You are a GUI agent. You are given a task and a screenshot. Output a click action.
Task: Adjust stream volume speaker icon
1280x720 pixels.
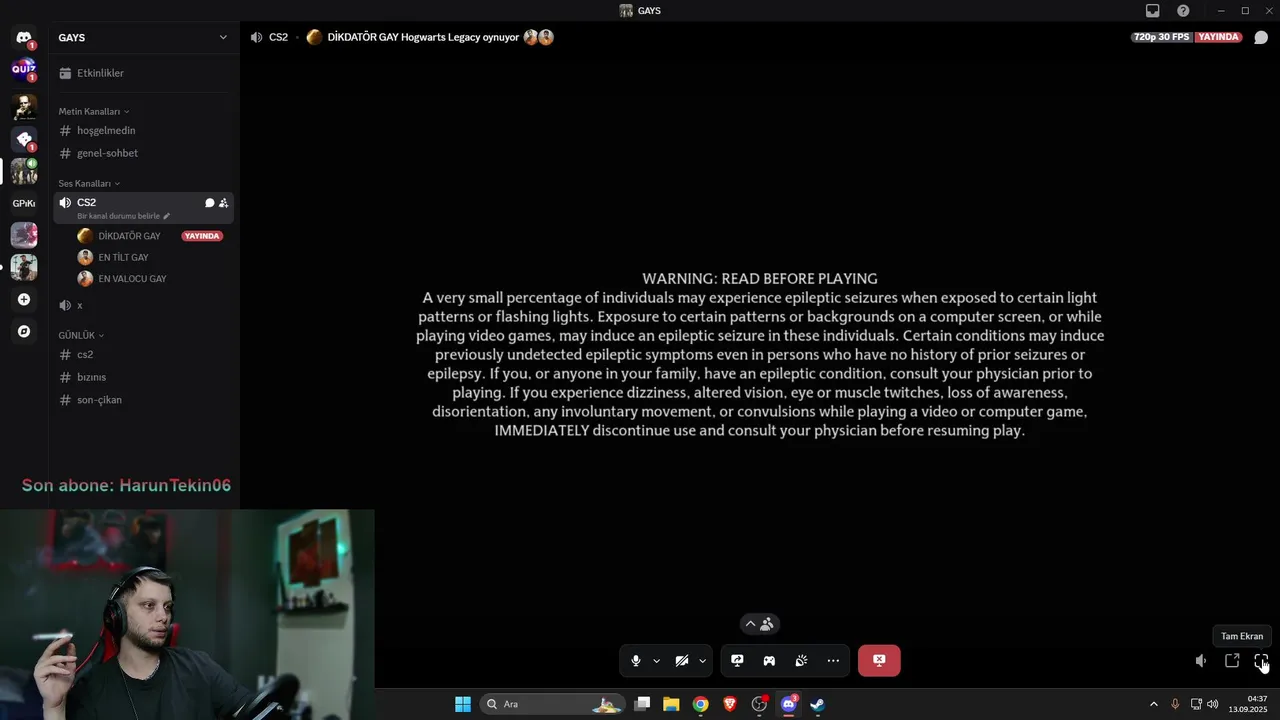click(1201, 661)
